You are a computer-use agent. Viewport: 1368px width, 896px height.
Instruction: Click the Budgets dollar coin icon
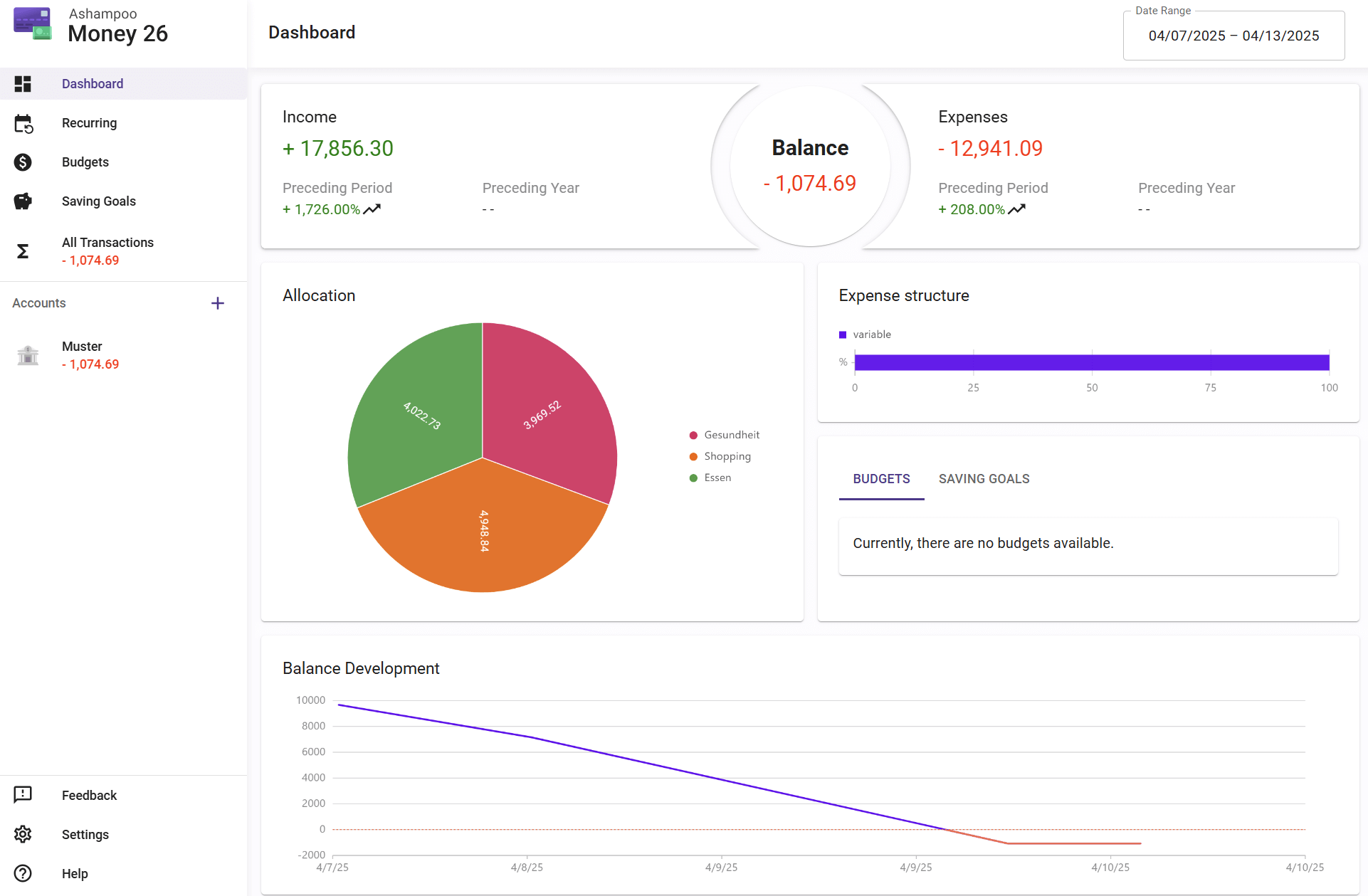click(x=23, y=162)
